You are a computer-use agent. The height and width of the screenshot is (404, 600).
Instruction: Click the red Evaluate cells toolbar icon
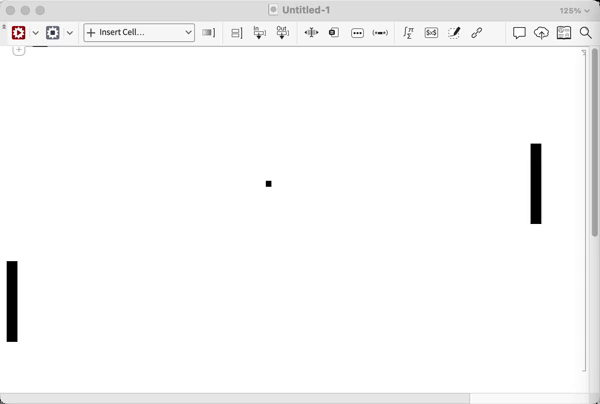tap(18, 33)
